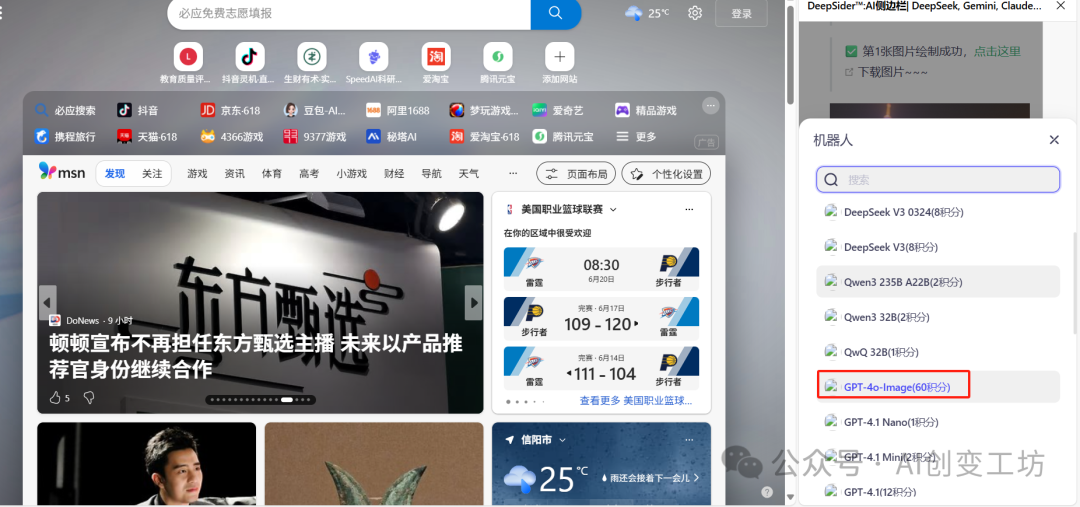This screenshot has height=507, width=1080.
Task: Open the 爱淘宝 shortcut icon
Action: tap(436, 56)
